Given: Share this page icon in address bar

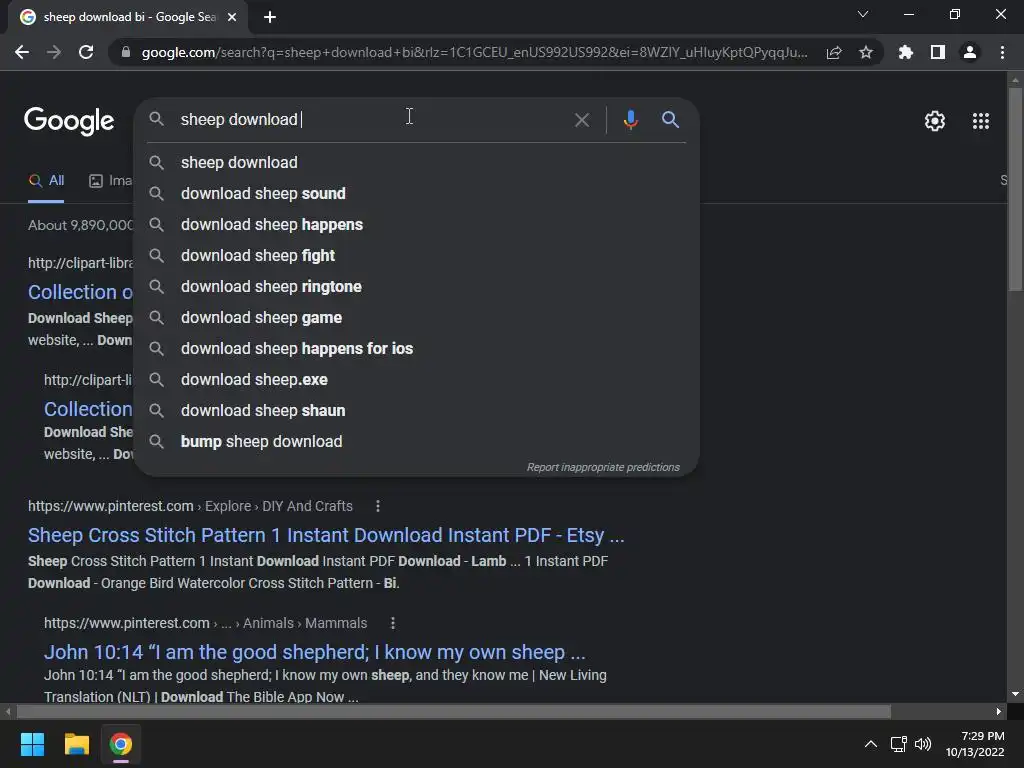Looking at the screenshot, I should pyautogui.click(x=834, y=52).
